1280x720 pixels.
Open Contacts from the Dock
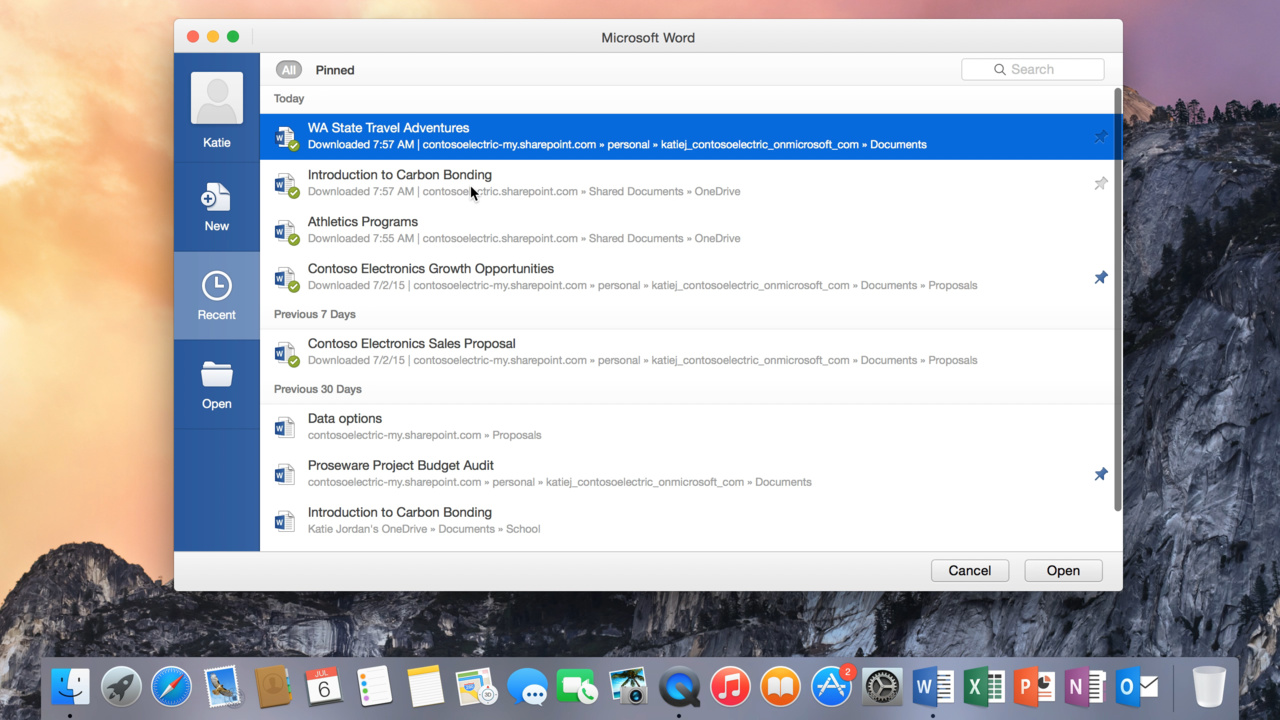(x=273, y=687)
